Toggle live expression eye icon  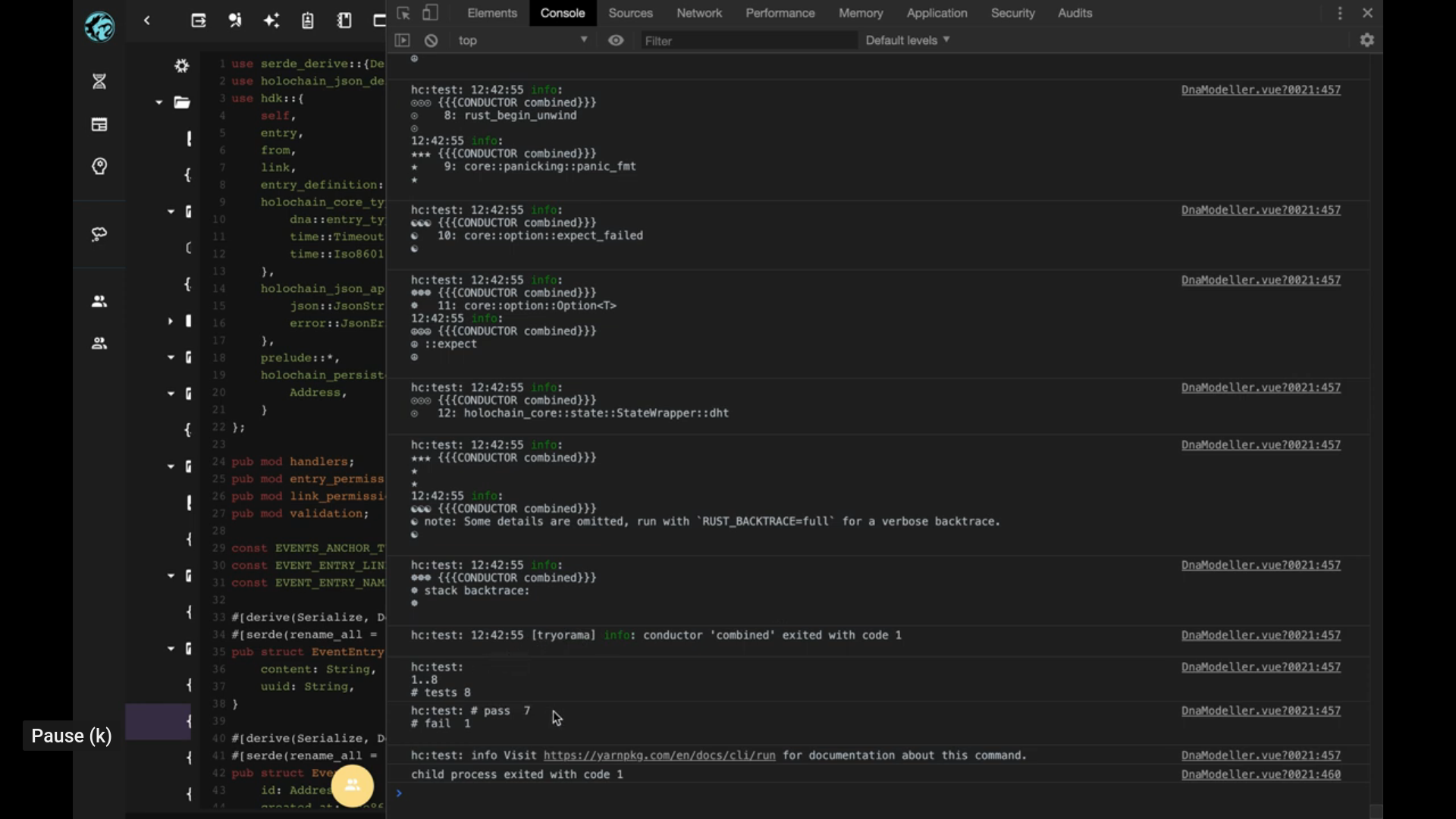point(616,40)
